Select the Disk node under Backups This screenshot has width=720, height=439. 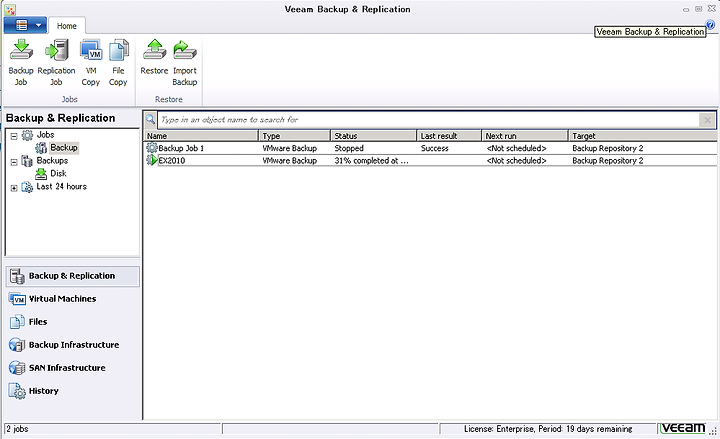click(58, 173)
